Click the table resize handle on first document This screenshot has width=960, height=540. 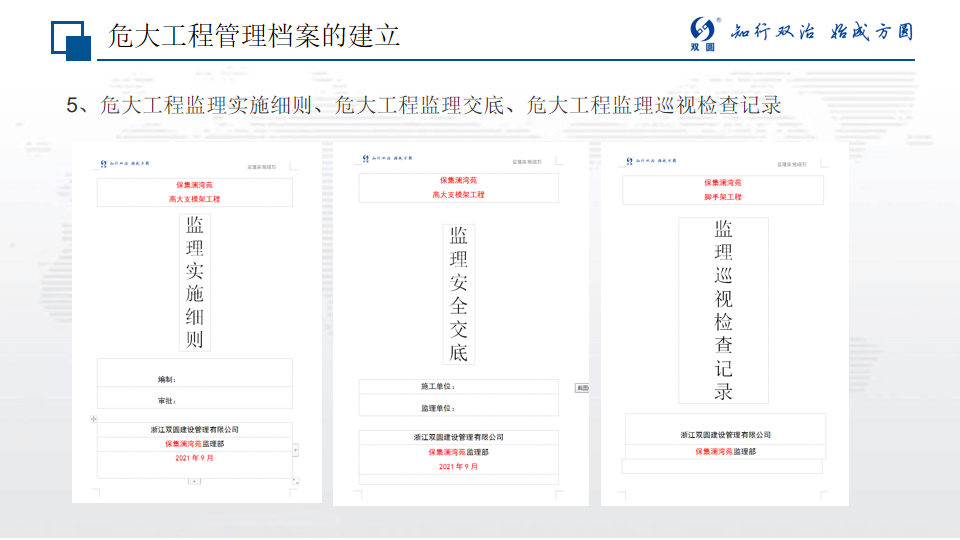pyautogui.click(x=295, y=481)
